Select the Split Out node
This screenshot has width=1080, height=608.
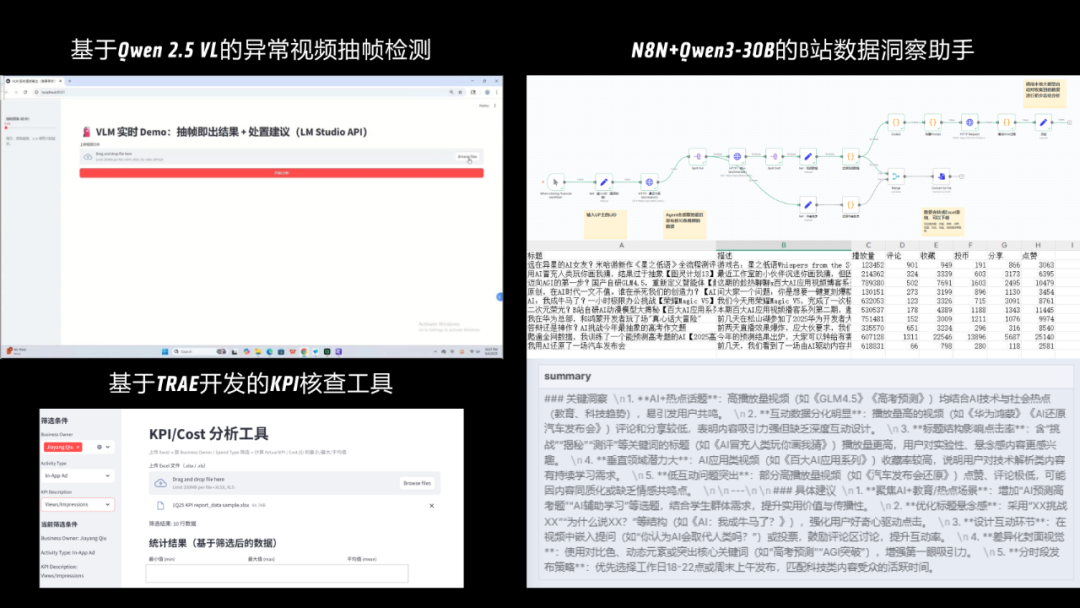point(697,156)
